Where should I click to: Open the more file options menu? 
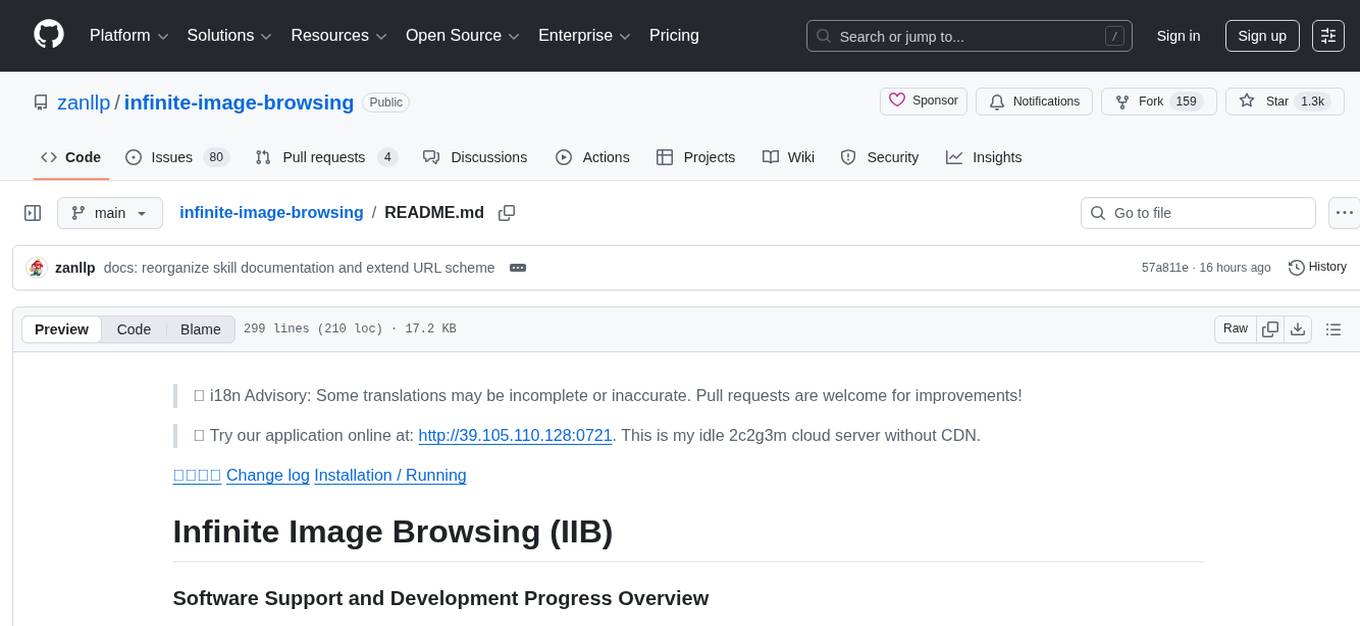[1344, 212]
